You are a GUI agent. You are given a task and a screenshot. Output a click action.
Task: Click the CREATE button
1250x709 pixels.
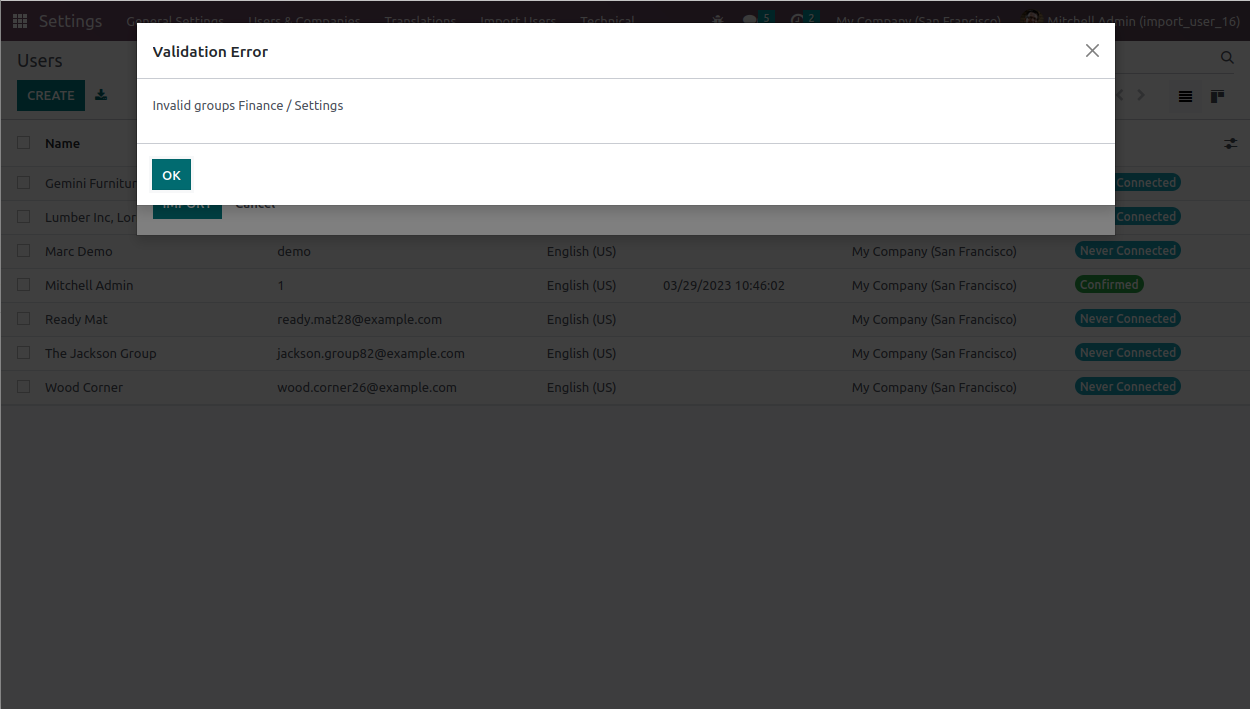(x=51, y=96)
